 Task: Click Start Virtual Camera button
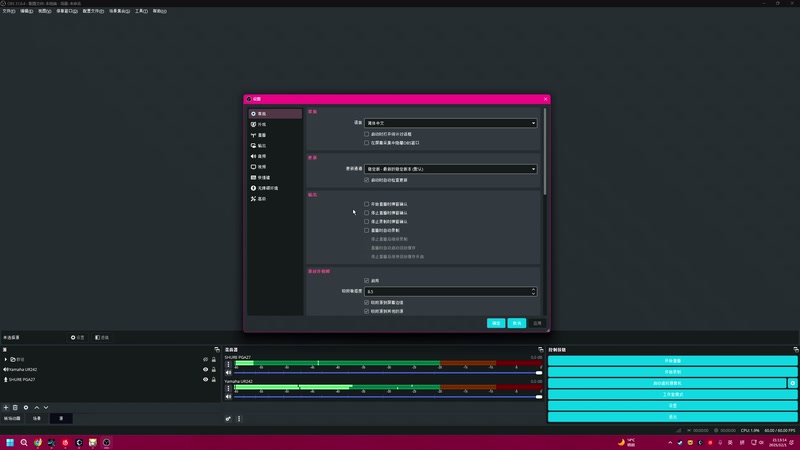[667, 383]
